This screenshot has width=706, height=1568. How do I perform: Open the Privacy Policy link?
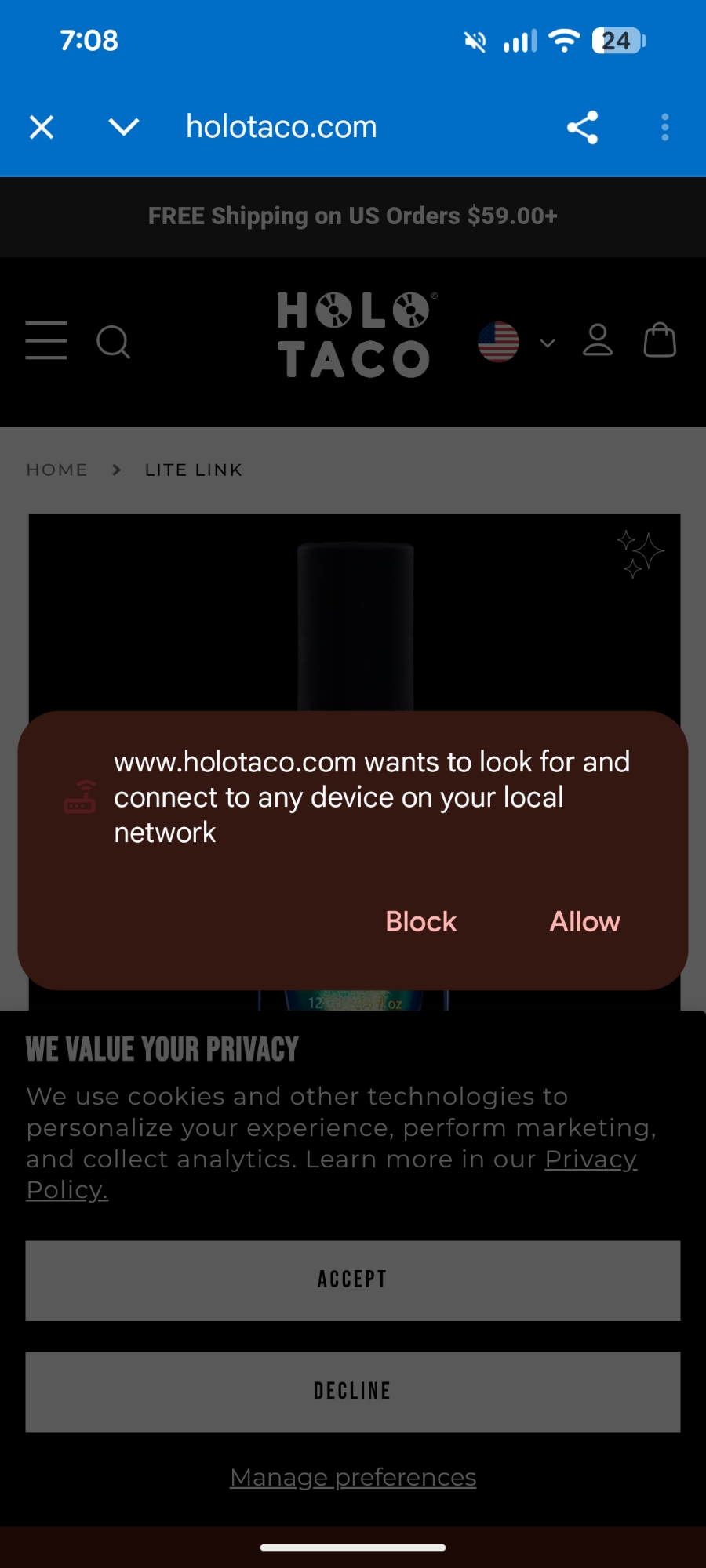(x=332, y=1174)
